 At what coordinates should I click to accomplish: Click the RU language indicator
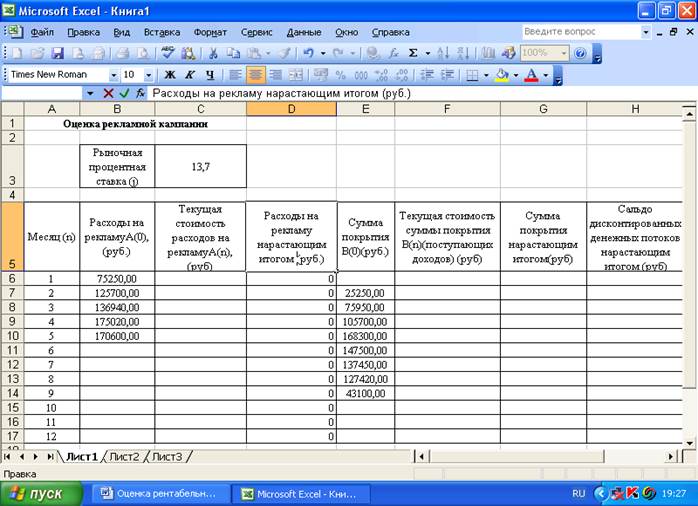[578, 494]
